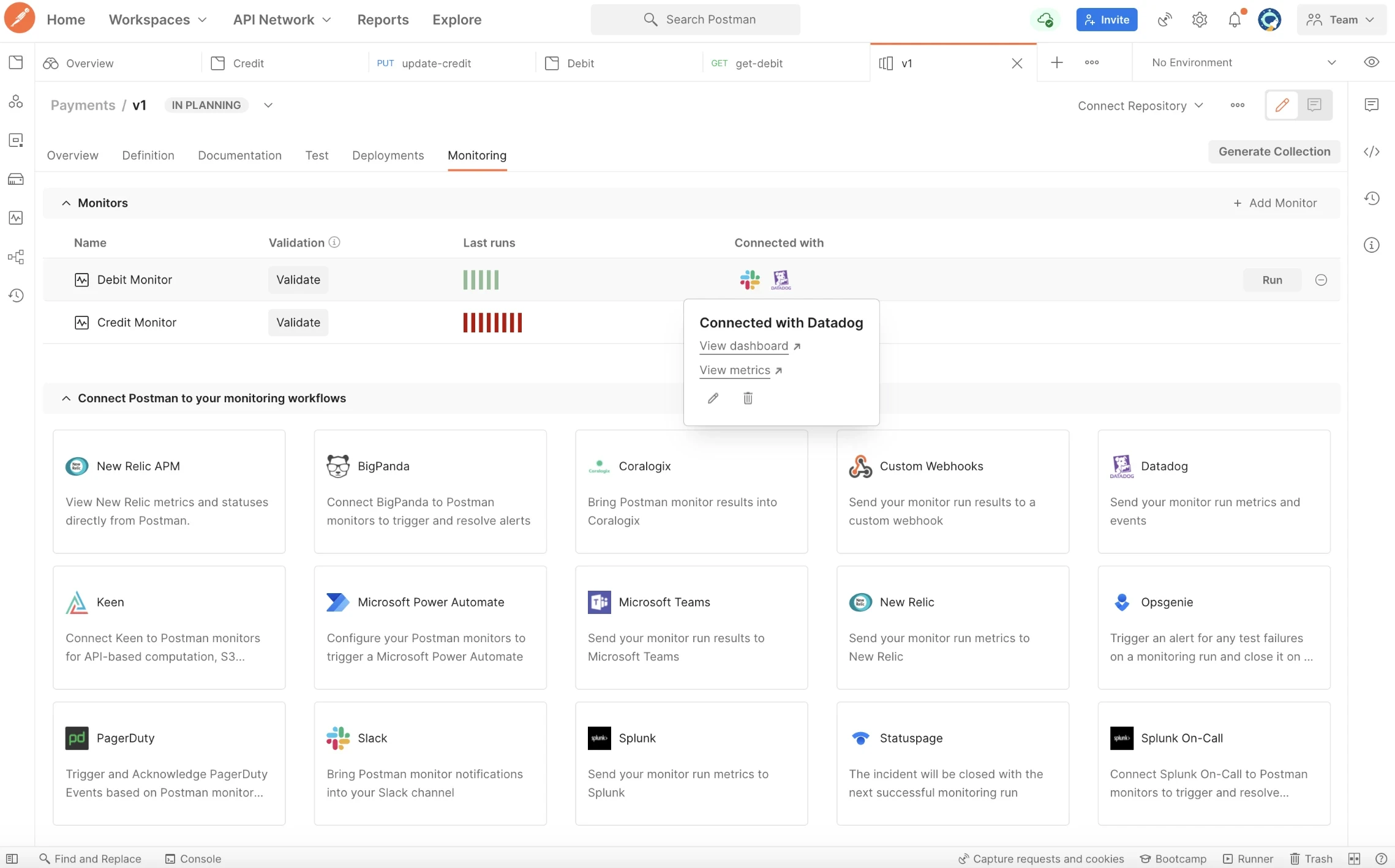Open the IN PLANNING status dropdown
This screenshot has width=1395, height=868.
268,105
